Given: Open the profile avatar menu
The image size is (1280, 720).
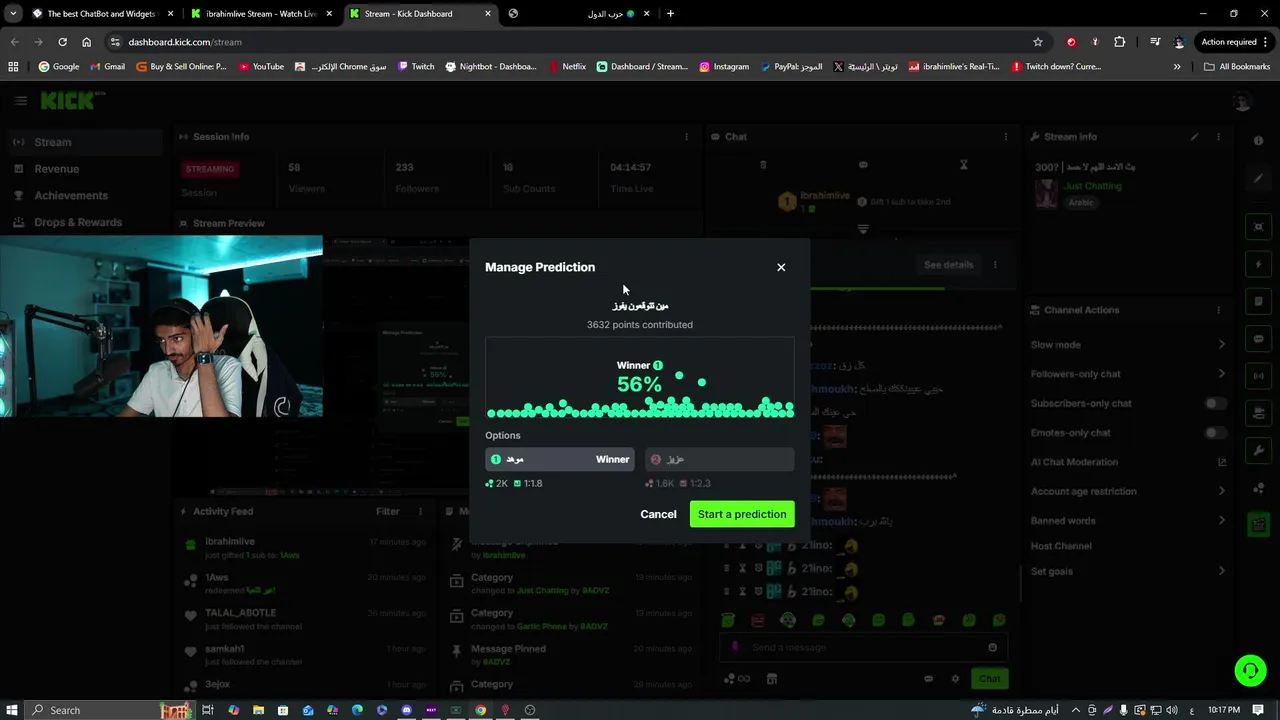Looking at the screenshot, I should point(1242,102).
